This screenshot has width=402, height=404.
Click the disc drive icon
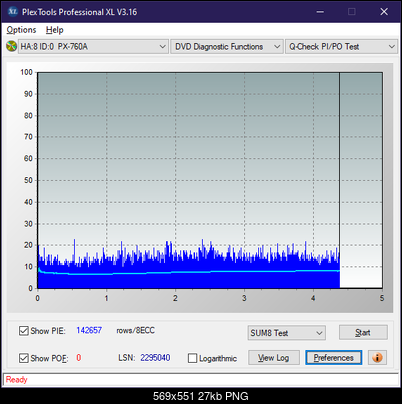[11, 46]
